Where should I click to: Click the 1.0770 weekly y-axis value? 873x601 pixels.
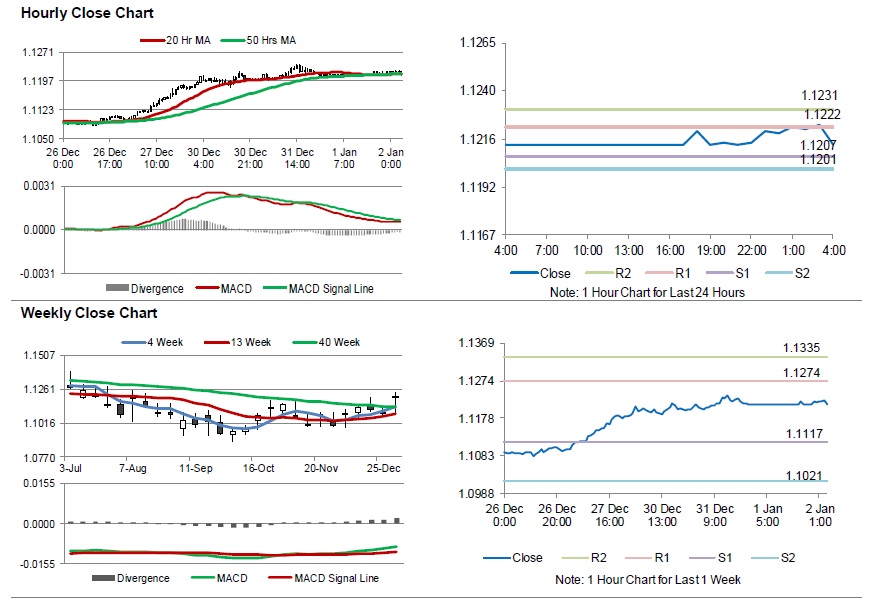click(x=40, y=458)
